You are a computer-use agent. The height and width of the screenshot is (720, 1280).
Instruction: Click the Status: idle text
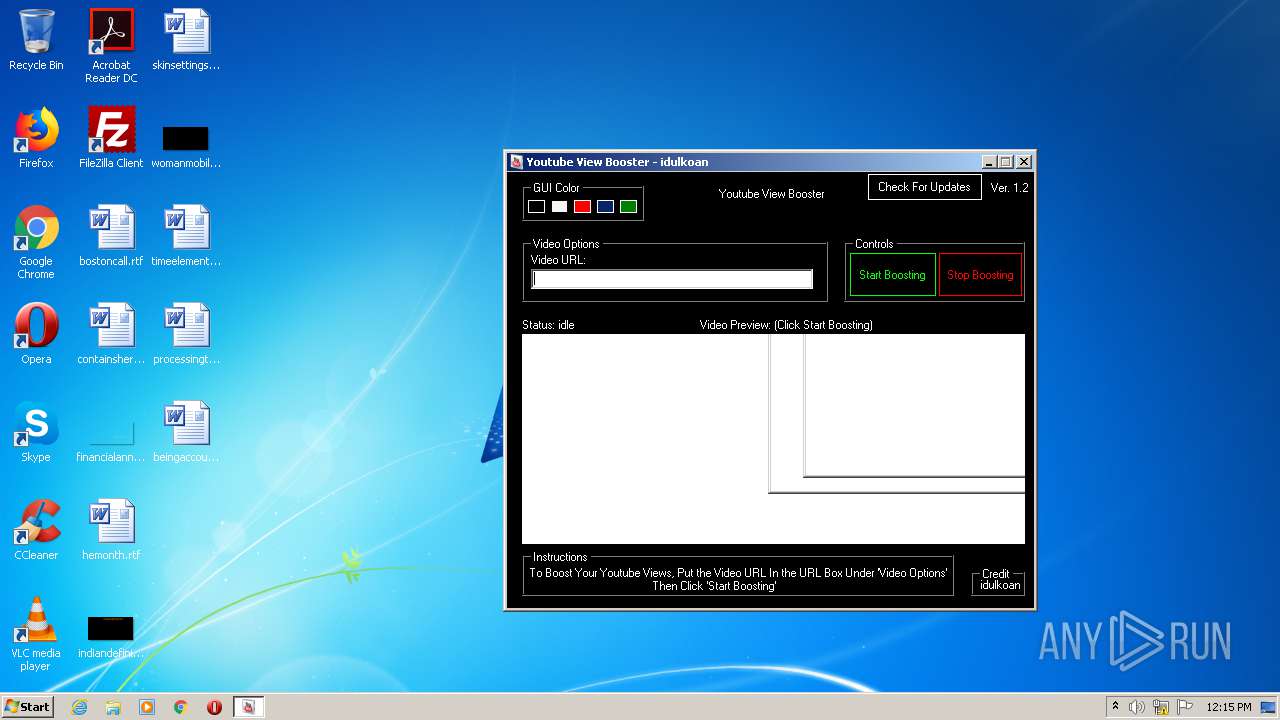coord(548,325)
